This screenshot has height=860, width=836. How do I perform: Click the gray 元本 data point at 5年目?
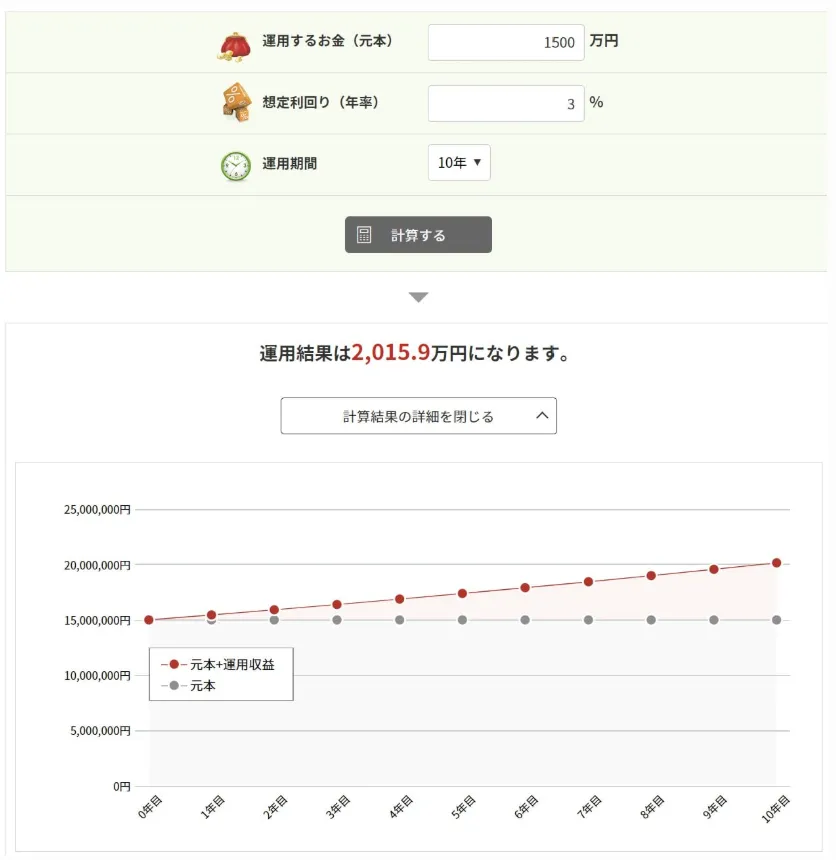pyautogui.click(x=462, y=620)
